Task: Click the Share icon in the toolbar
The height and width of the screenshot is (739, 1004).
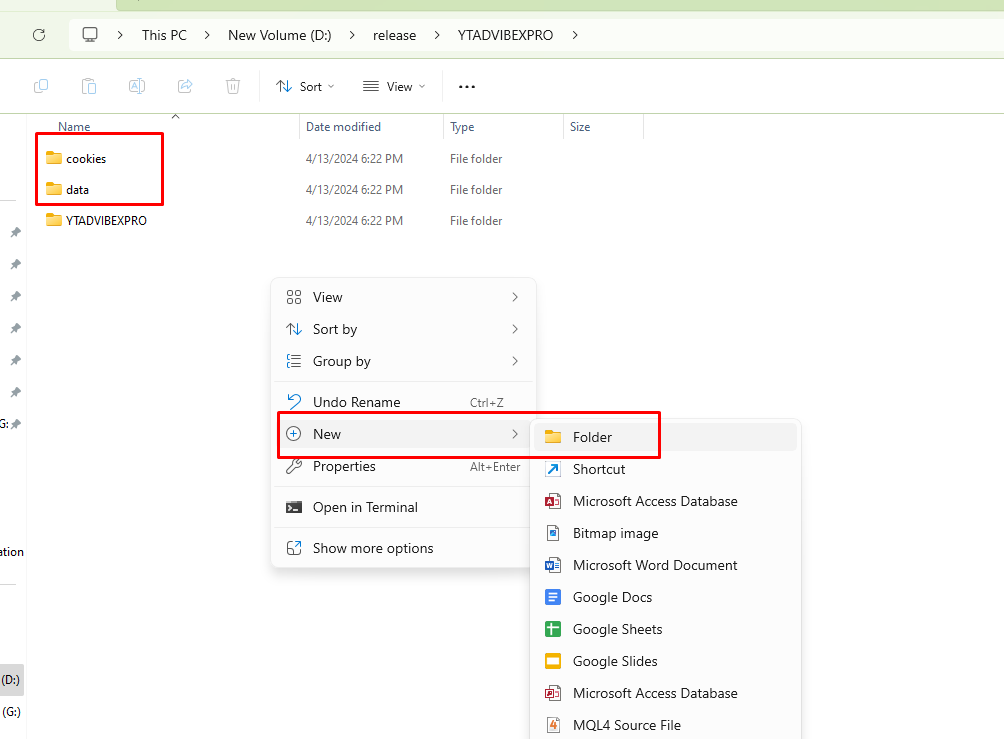Action: click(185, 86)
